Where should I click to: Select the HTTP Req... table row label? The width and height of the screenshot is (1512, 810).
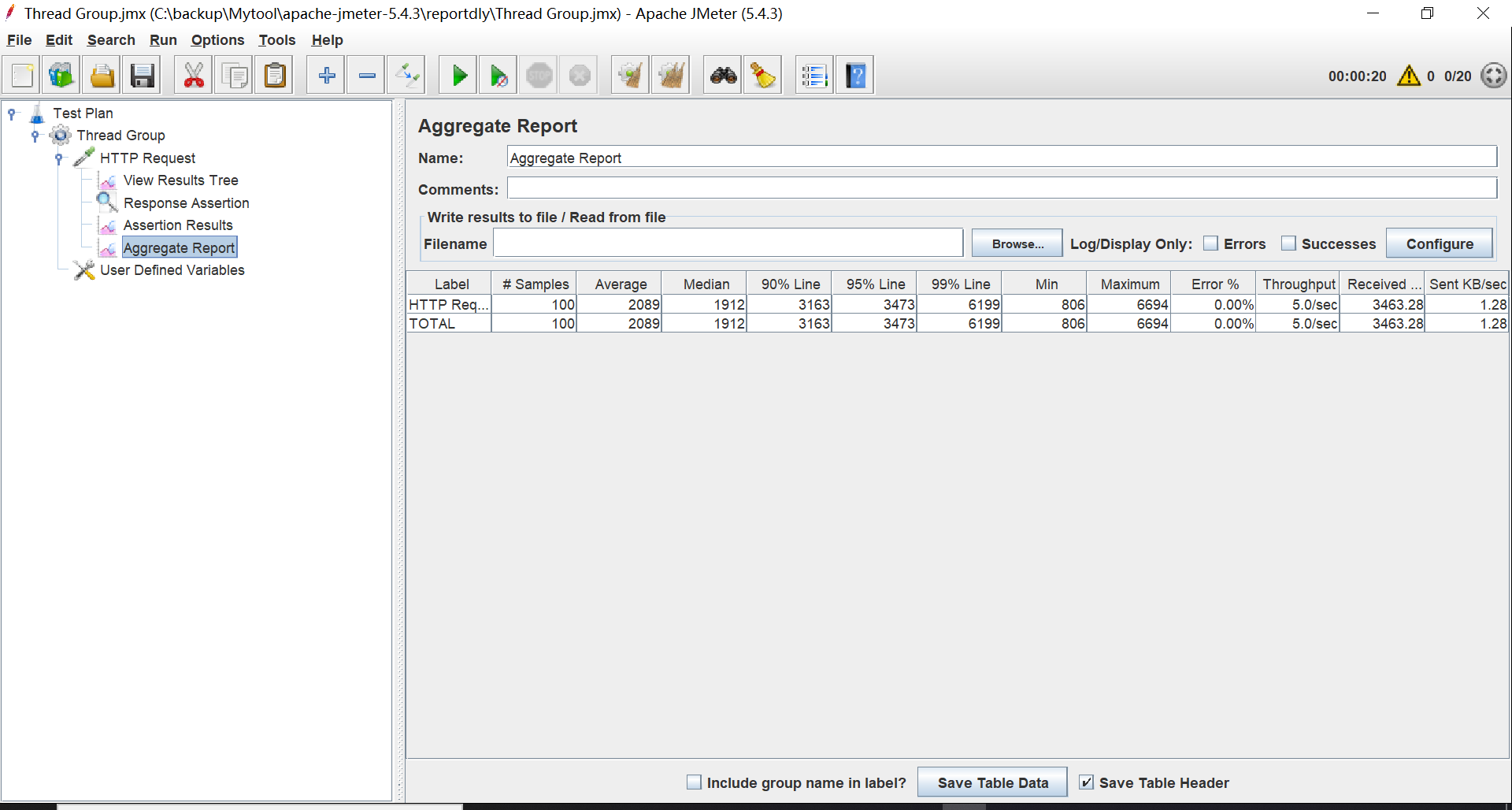[449, 305]
